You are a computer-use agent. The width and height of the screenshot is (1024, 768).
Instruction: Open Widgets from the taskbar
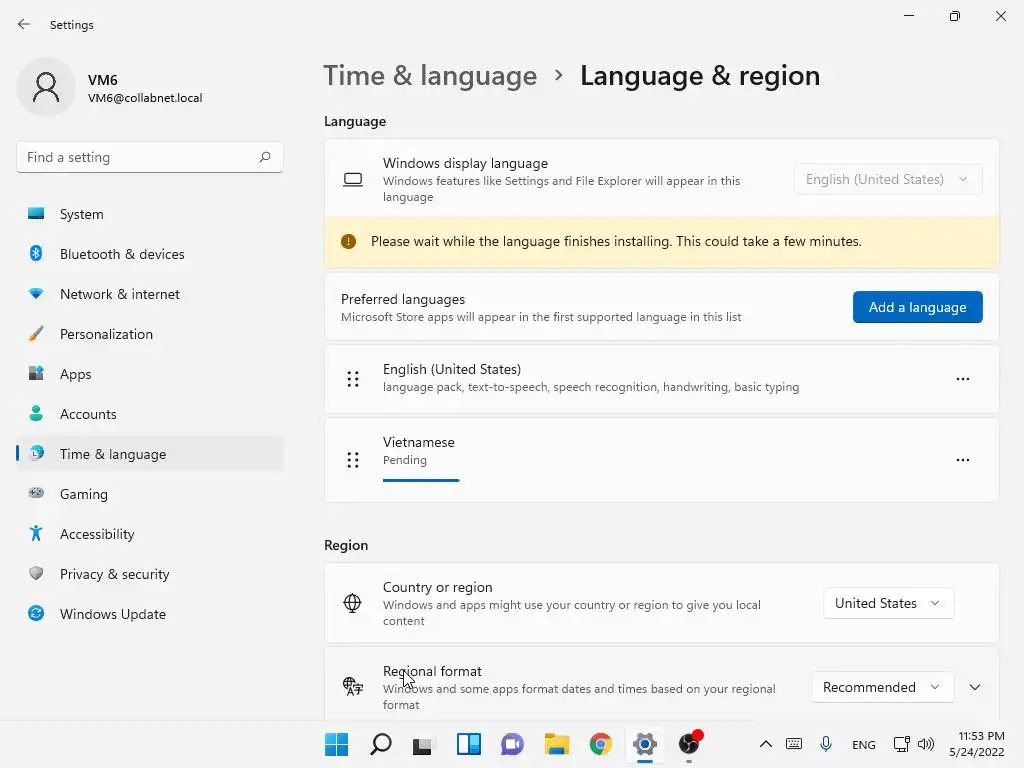click(x=469, y=744)
